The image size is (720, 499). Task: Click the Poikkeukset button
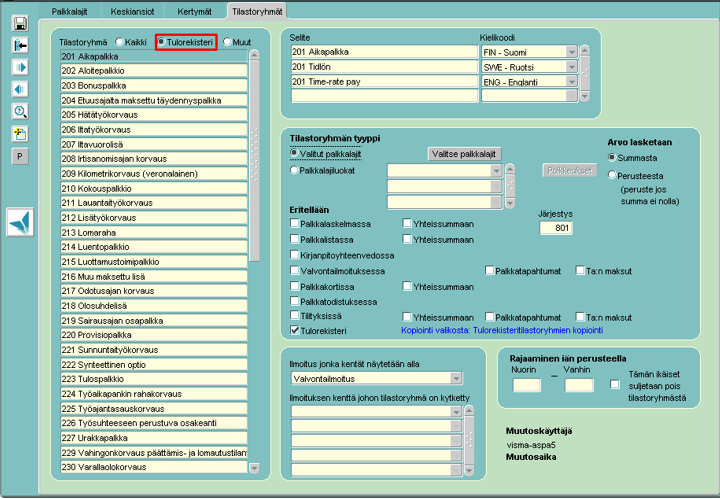(x=569, y=171)
